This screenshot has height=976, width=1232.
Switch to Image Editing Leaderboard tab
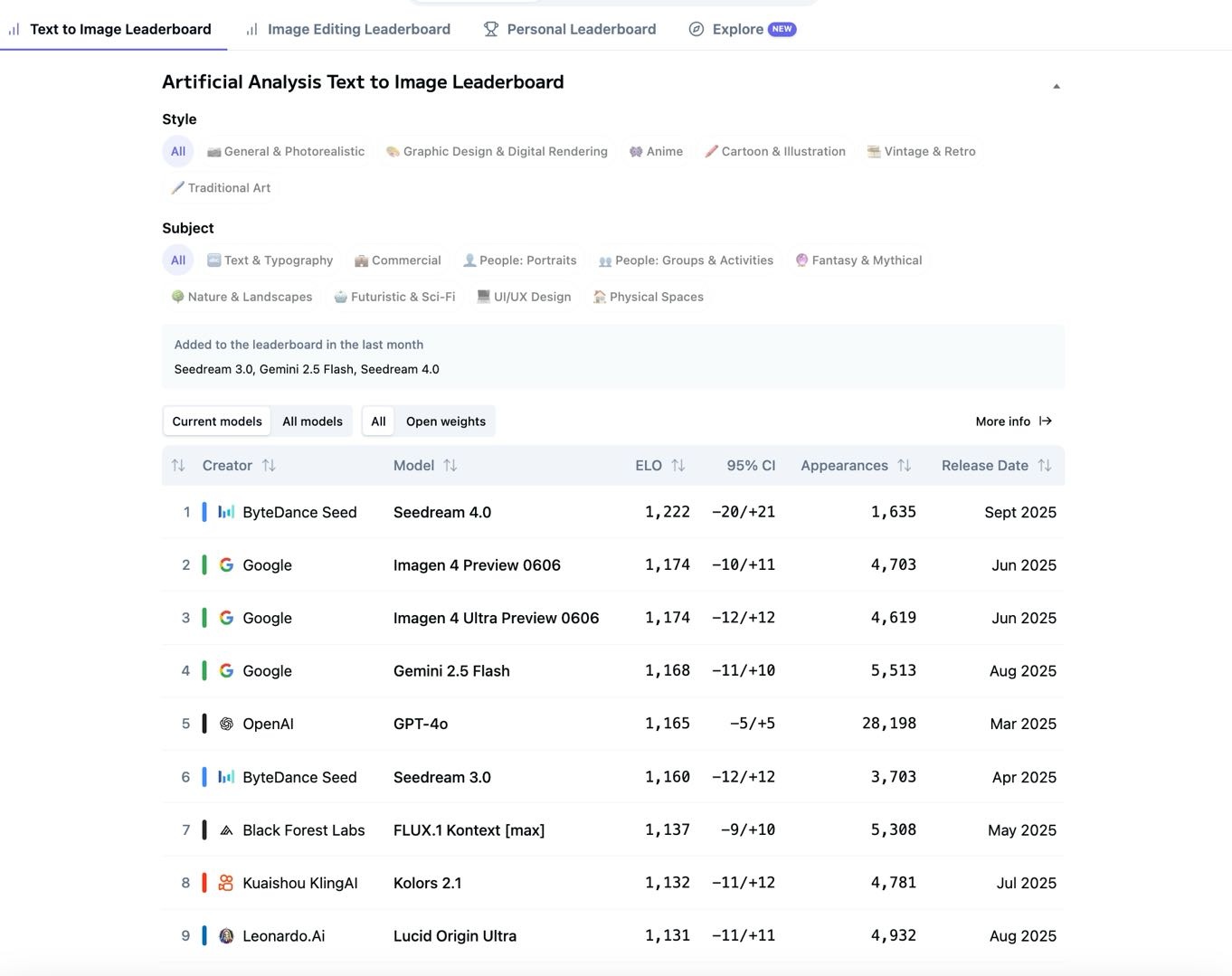(348, 29)
